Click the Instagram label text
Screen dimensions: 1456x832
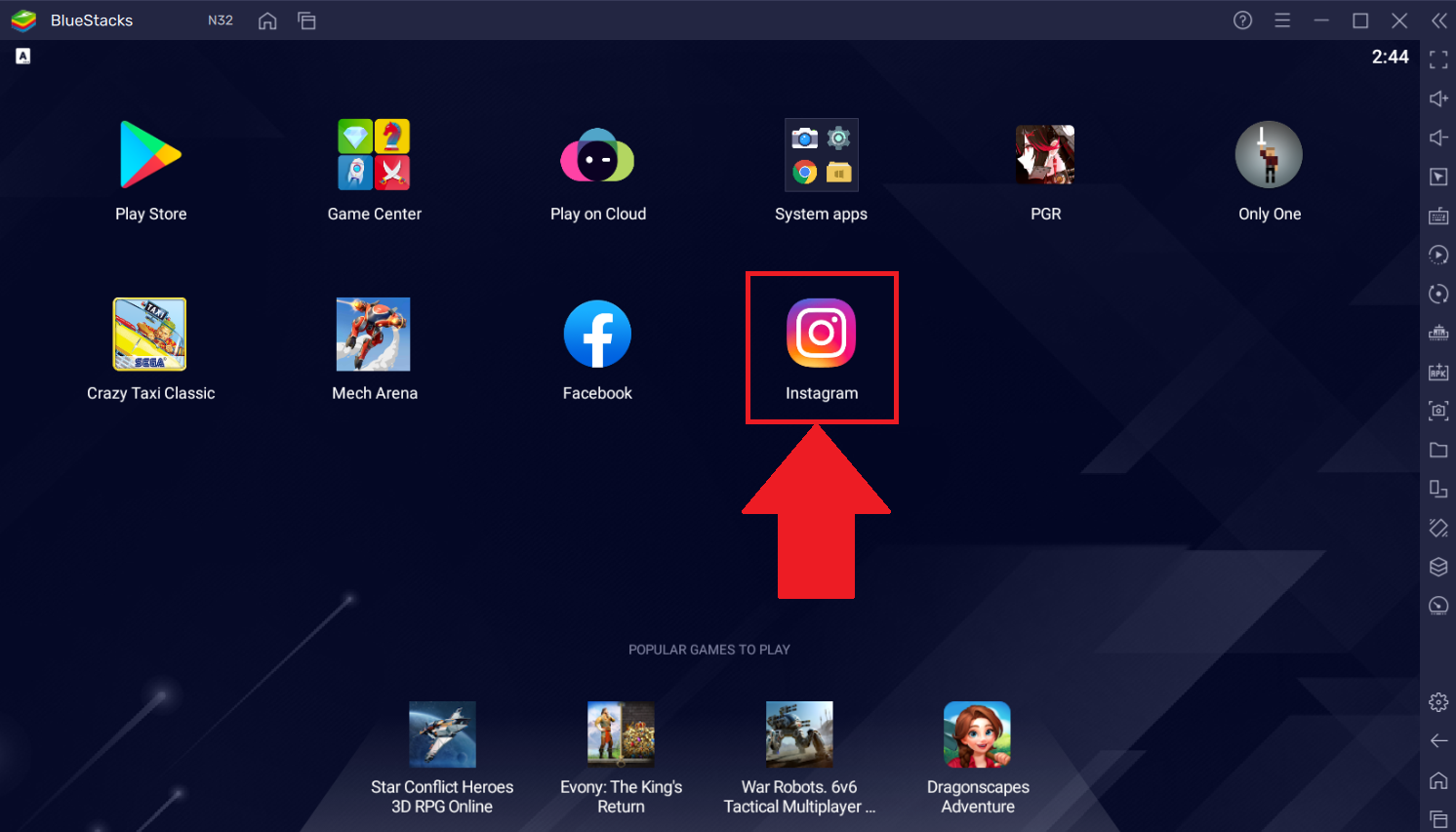click(x=822, y=393)
